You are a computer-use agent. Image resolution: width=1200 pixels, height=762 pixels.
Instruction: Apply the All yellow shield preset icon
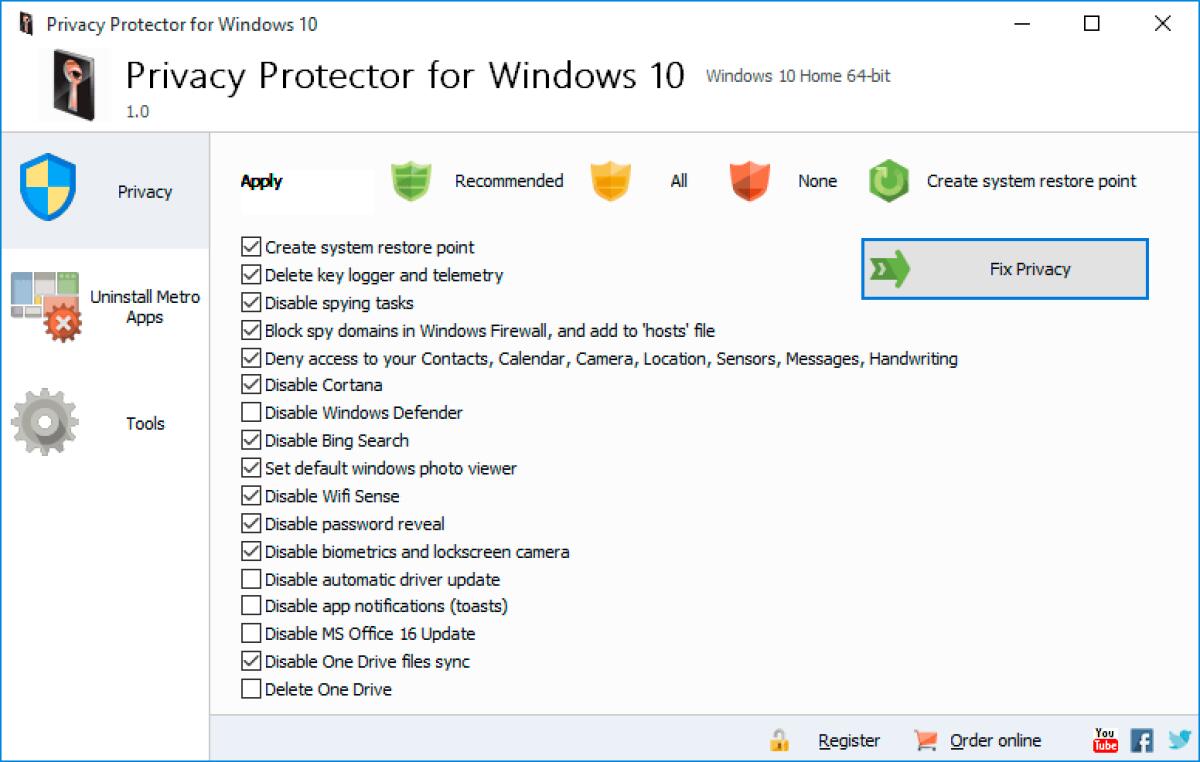tap(611, 182)
